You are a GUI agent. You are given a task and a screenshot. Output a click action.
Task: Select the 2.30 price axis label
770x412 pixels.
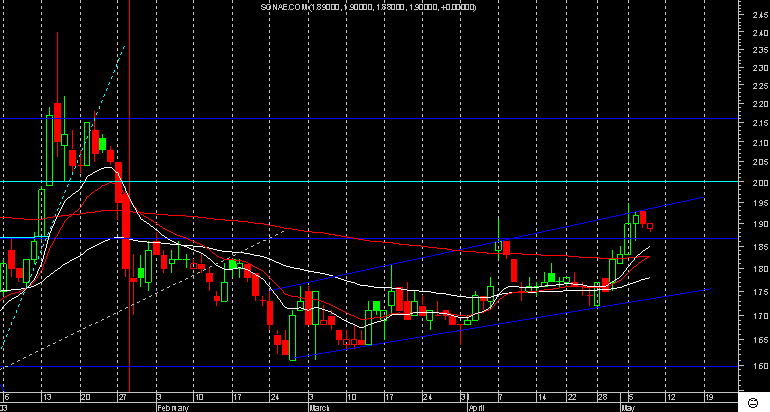760,68
